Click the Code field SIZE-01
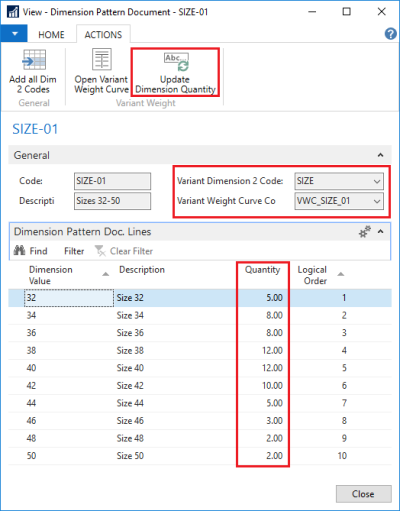Image resolution: width=400 pixels, height=511 pixels. click(112, 181)
